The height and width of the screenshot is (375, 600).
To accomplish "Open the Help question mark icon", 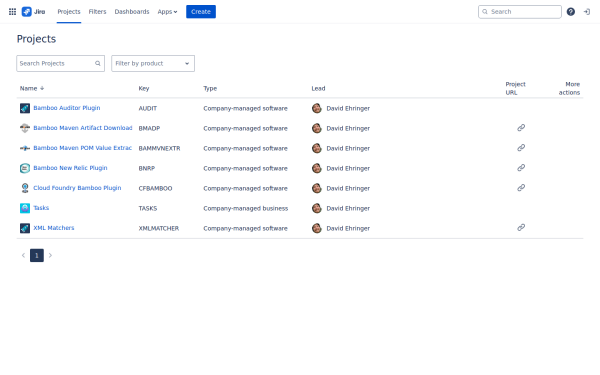I will click(571, 12).
